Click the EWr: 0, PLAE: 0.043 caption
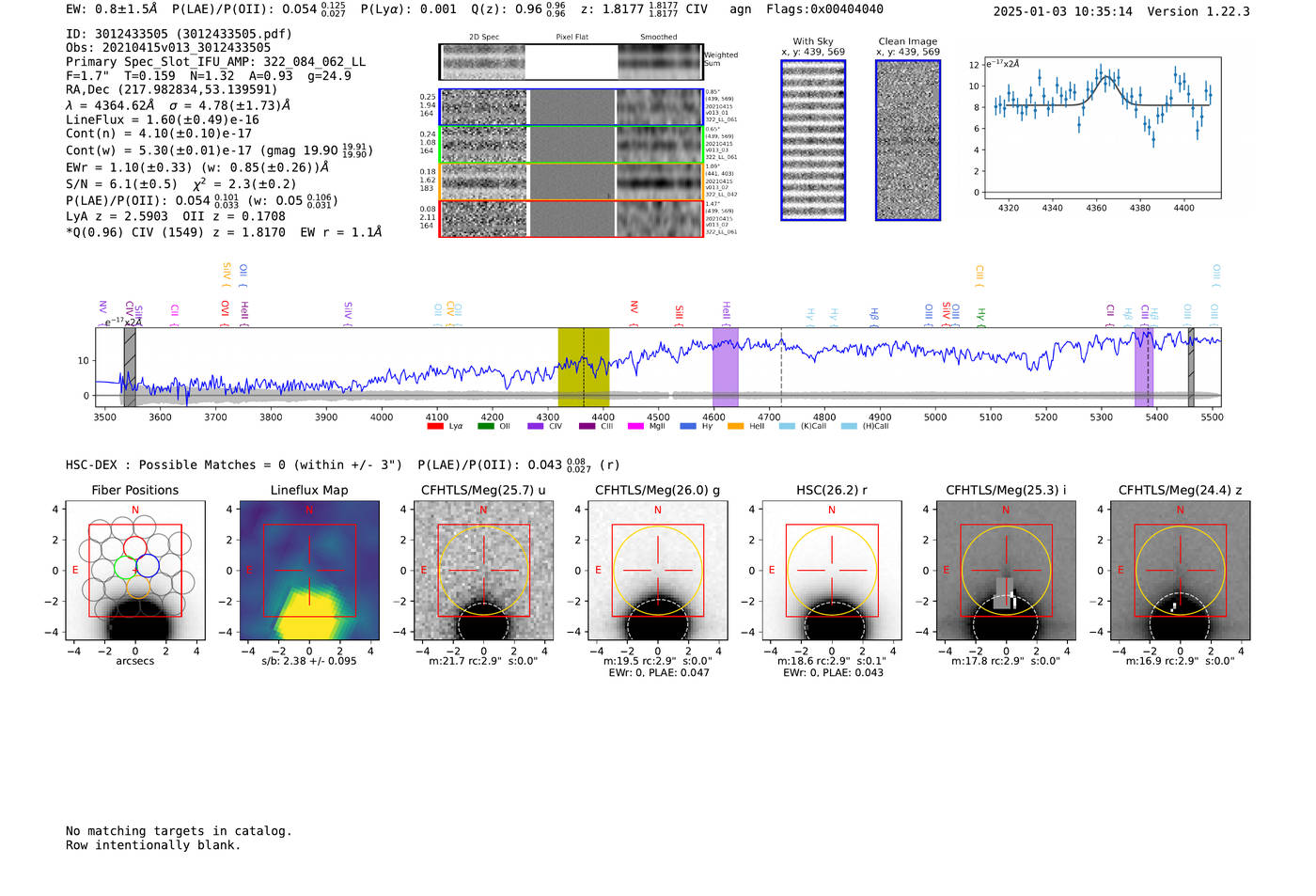 (833, 673)
